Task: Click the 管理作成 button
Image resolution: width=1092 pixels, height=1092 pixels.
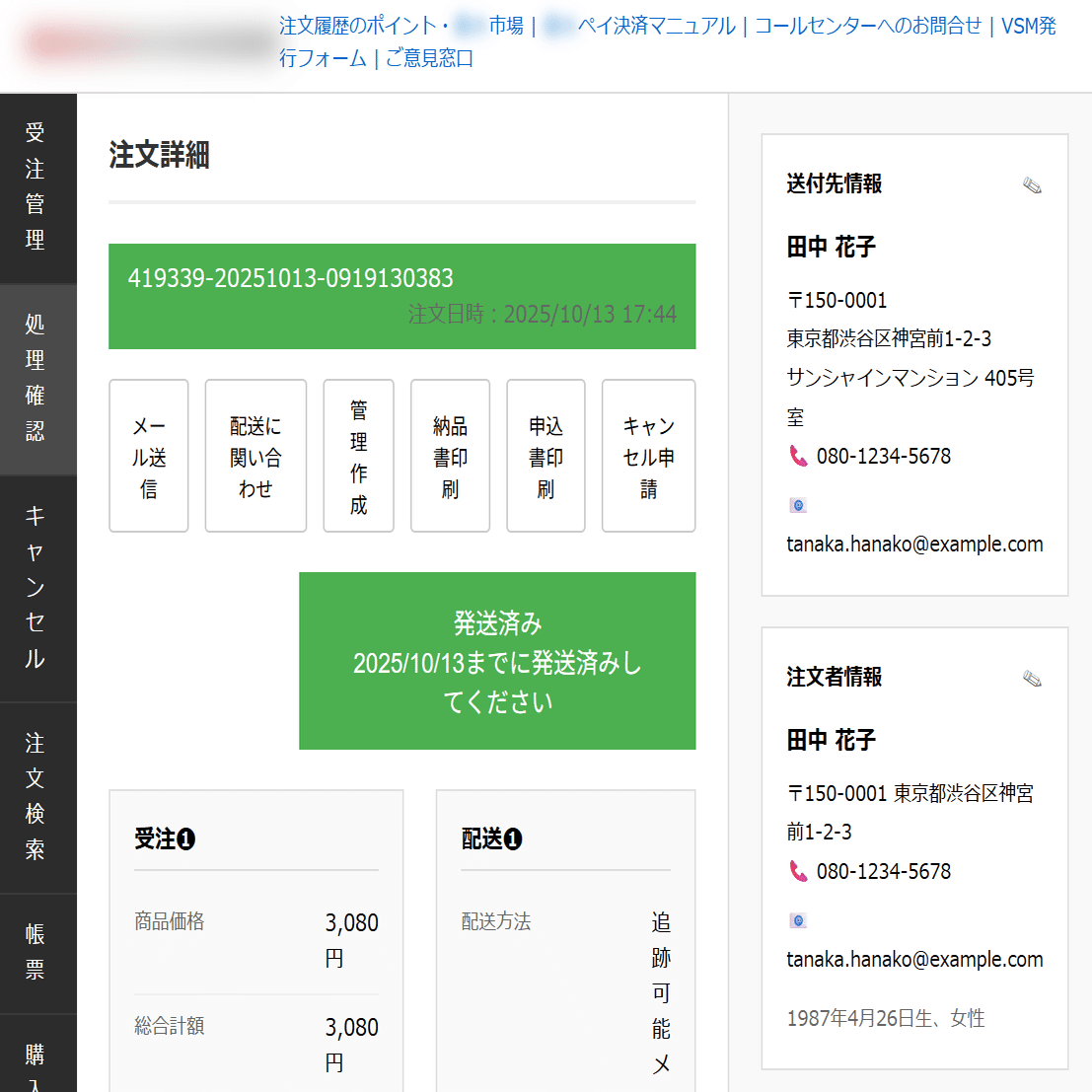Action: pos(358,455)
